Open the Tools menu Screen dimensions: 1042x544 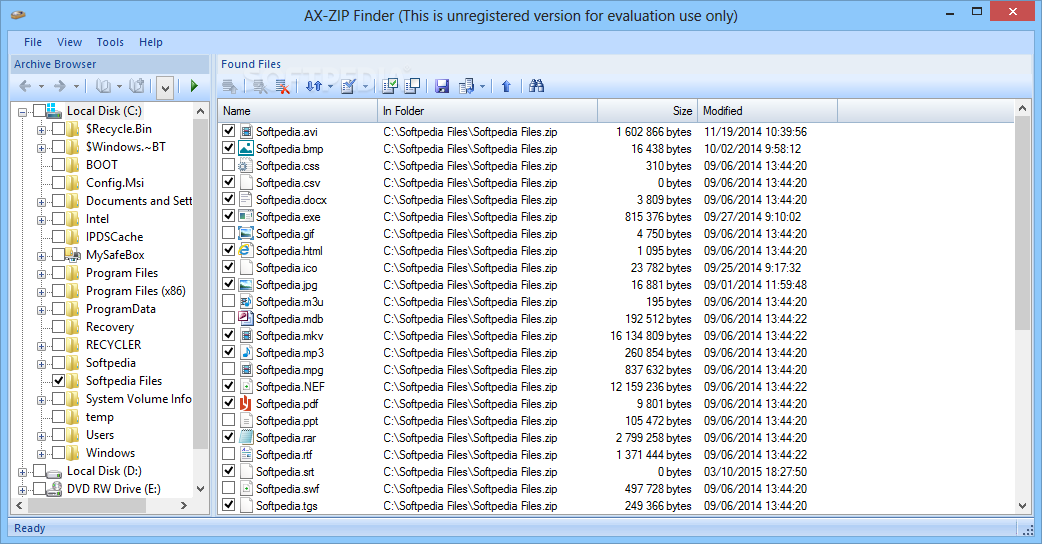click(x=110, y=42)
